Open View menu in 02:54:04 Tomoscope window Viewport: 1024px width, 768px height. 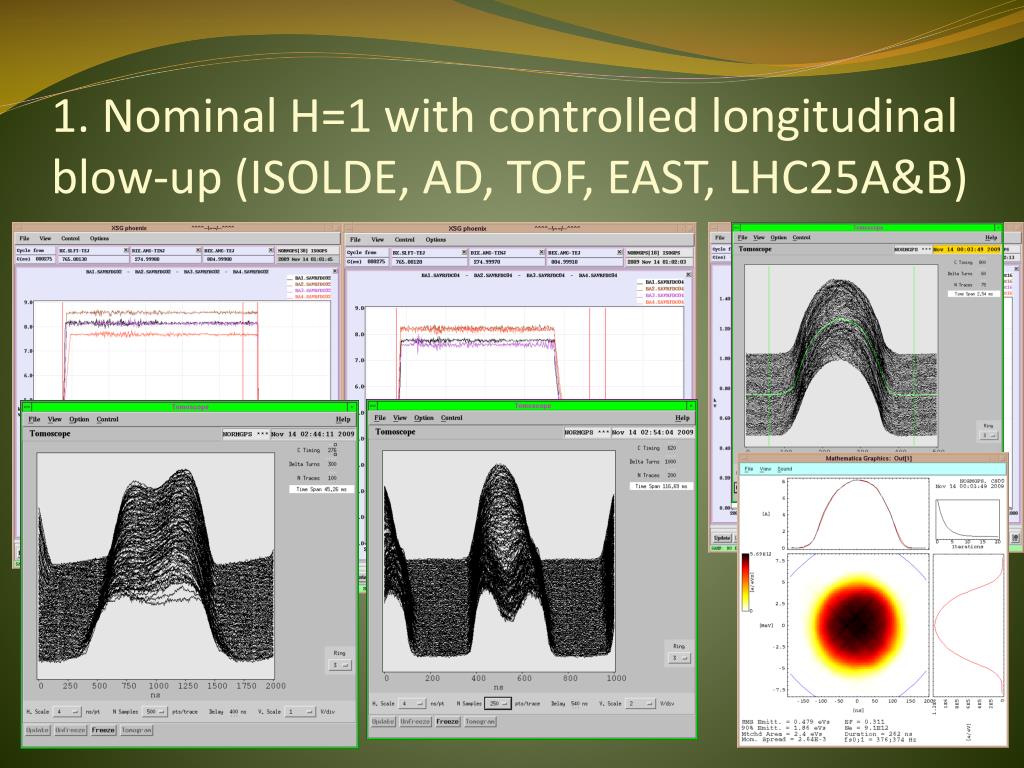(x=400, y=418)
